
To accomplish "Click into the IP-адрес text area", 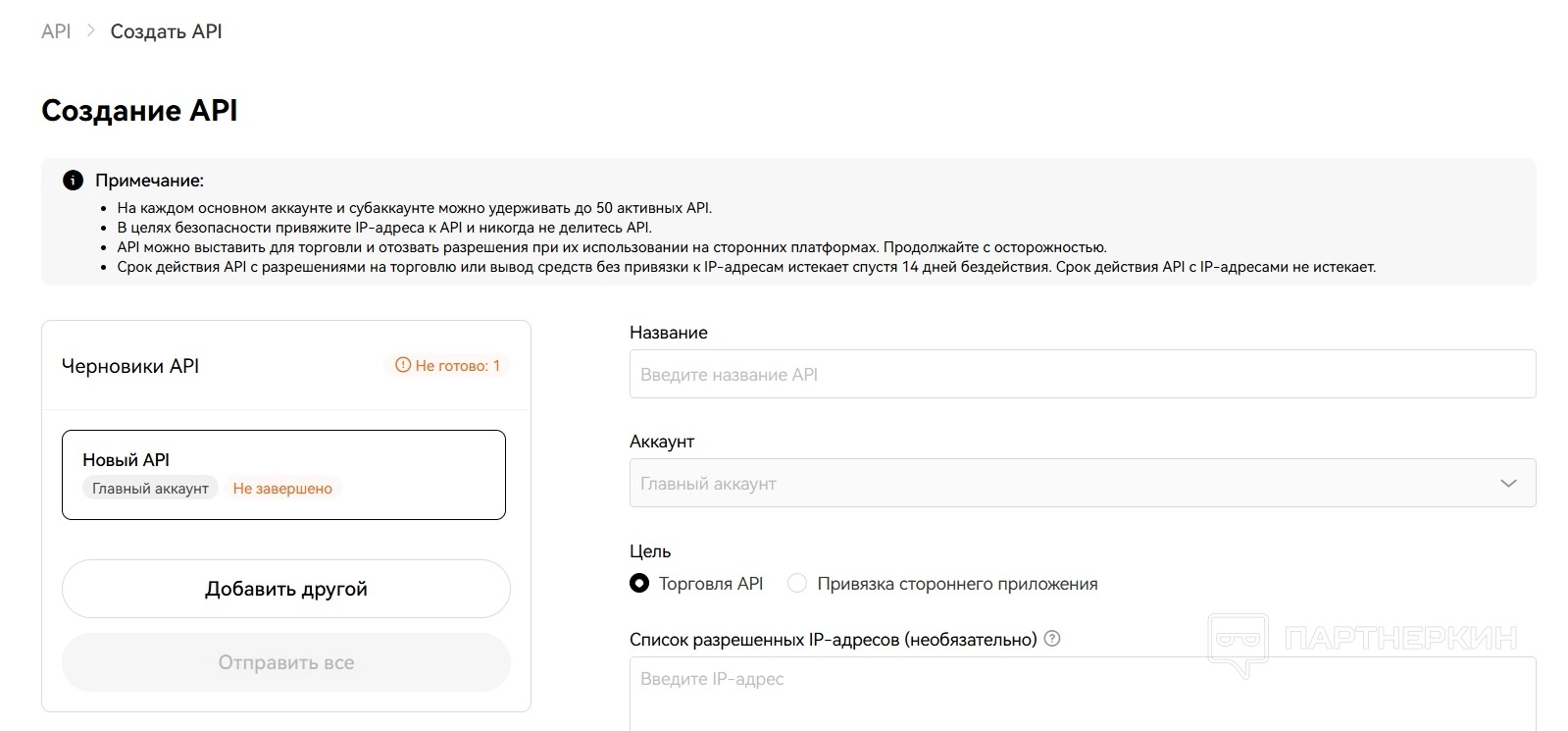I will coord(1082,692).
